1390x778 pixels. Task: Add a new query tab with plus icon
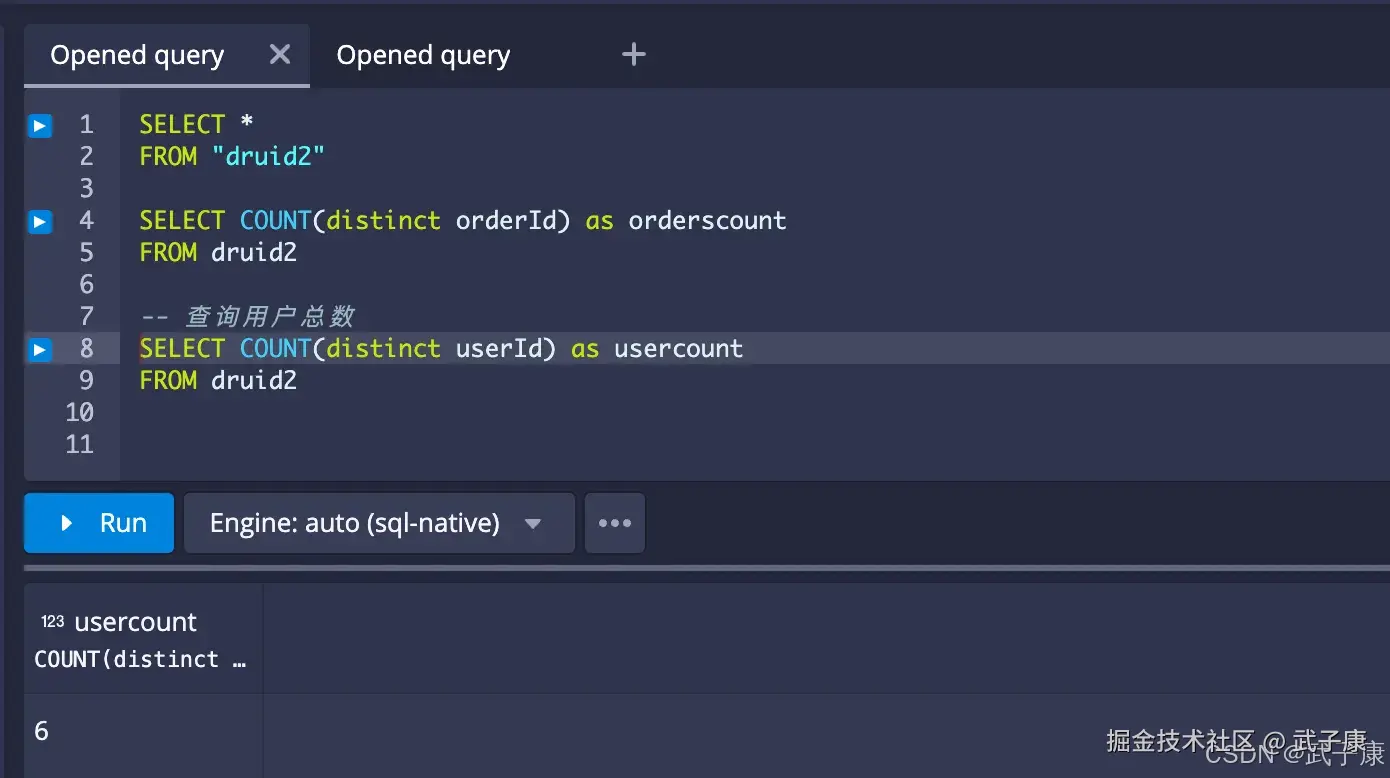(633, 55)
